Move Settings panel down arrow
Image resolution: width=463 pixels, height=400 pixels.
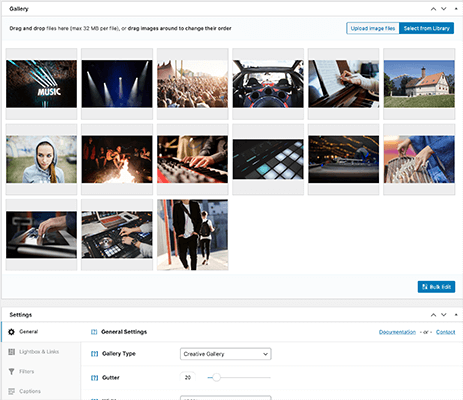[444, 315]
